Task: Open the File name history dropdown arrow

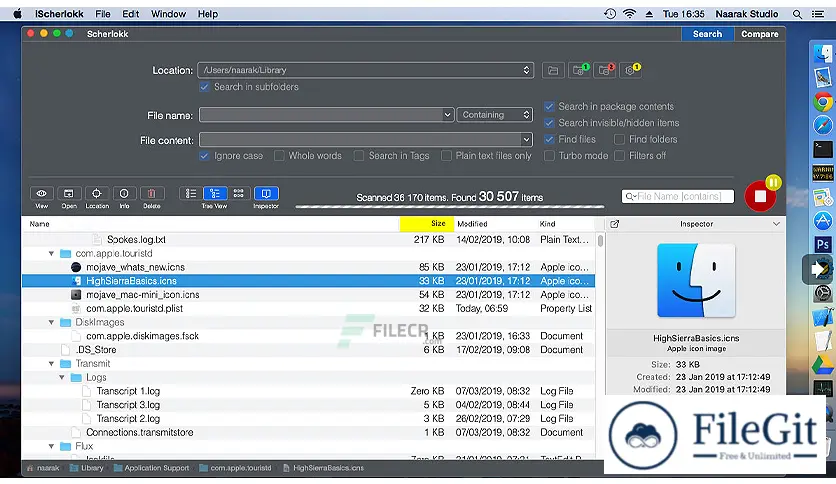Action: point(447,115)
